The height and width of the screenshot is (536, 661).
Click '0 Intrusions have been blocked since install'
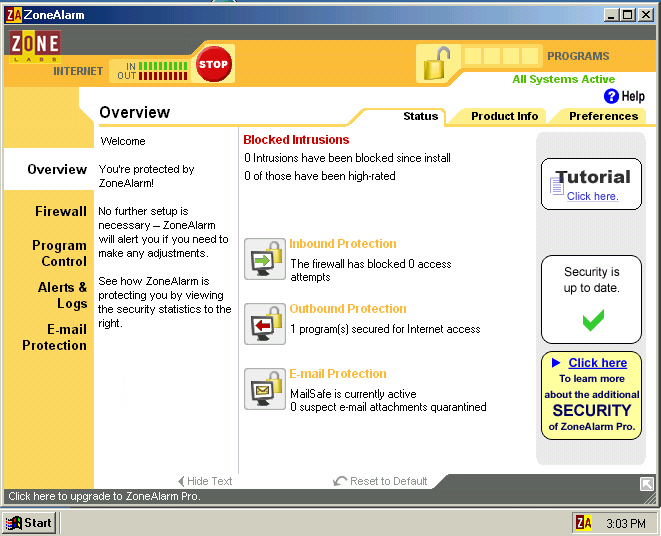tap(347, 158)
